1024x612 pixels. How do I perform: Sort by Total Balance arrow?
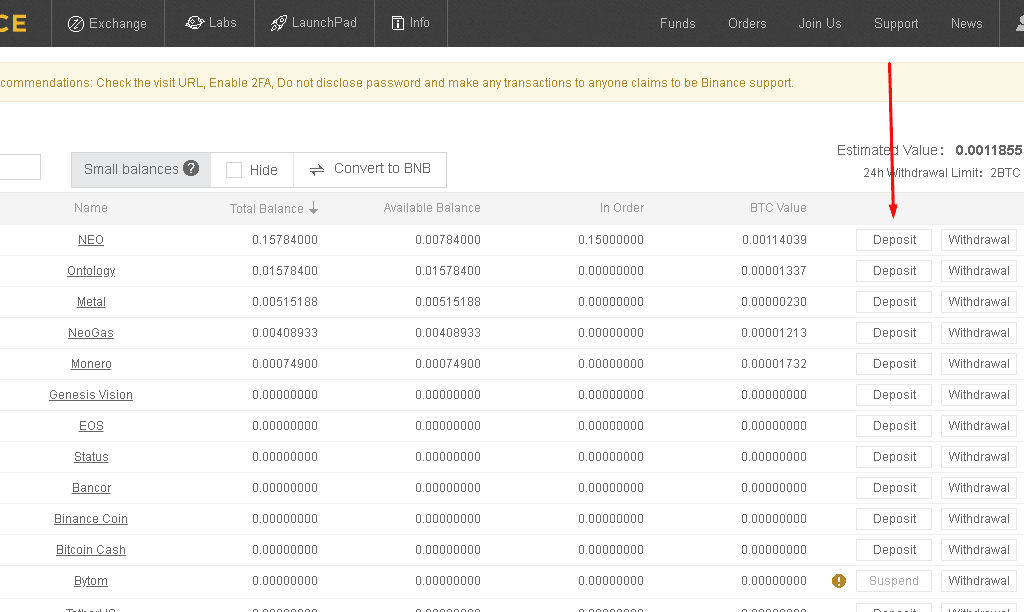[313, 208]
